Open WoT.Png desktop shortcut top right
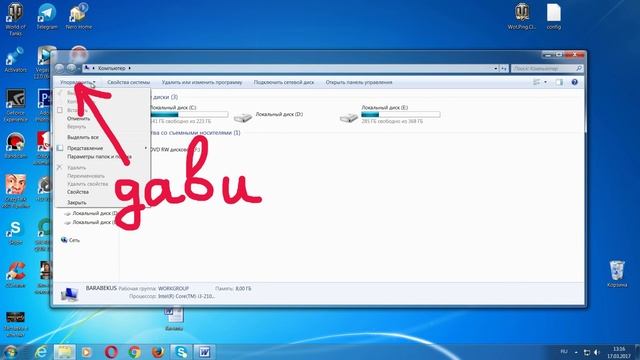The height and width of the screenshot is (360, 640). click(x=522, y=16)
